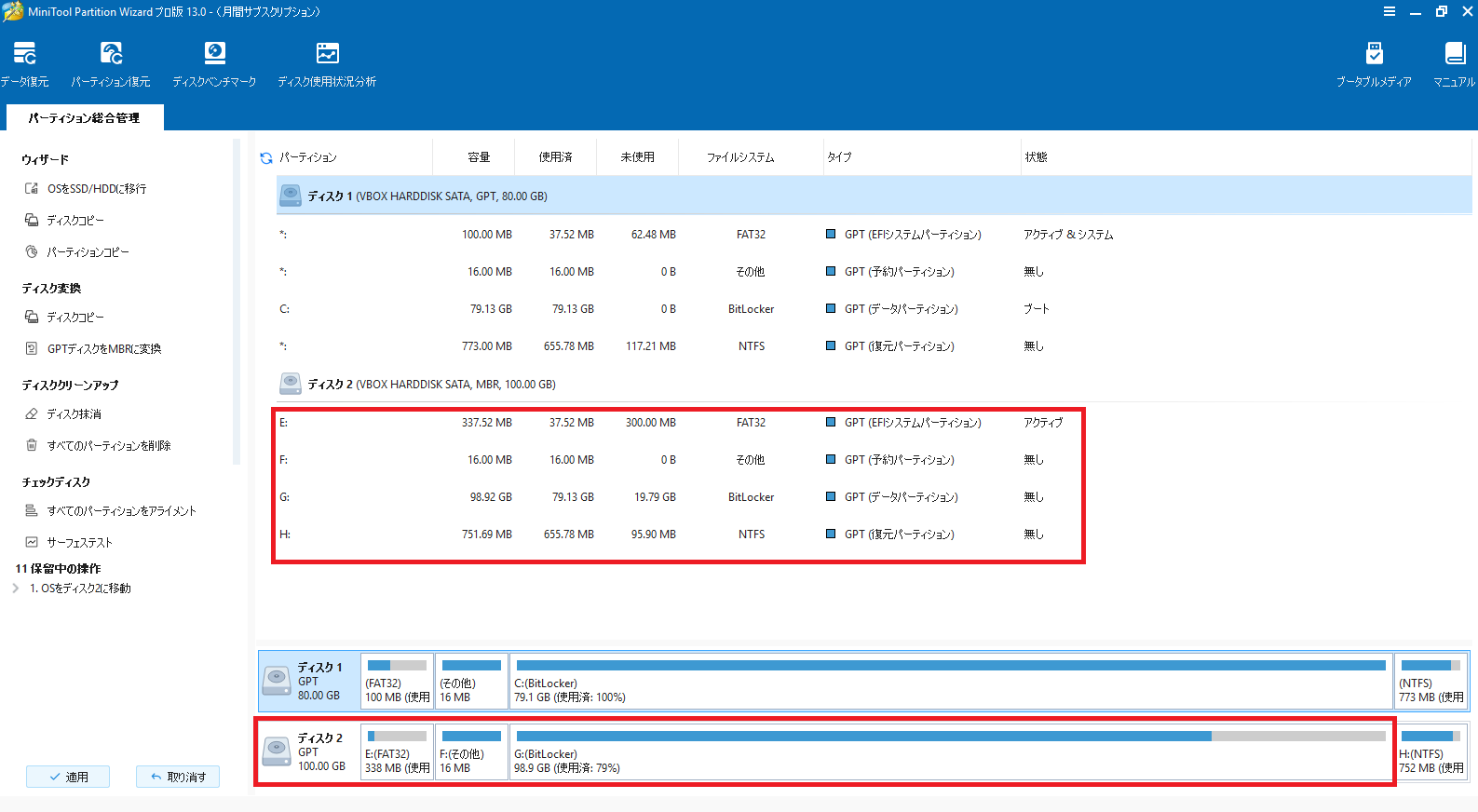Sort by the 使用済 column header
This screenshot has width=1478, height=812.
click(x=556, y=157)
